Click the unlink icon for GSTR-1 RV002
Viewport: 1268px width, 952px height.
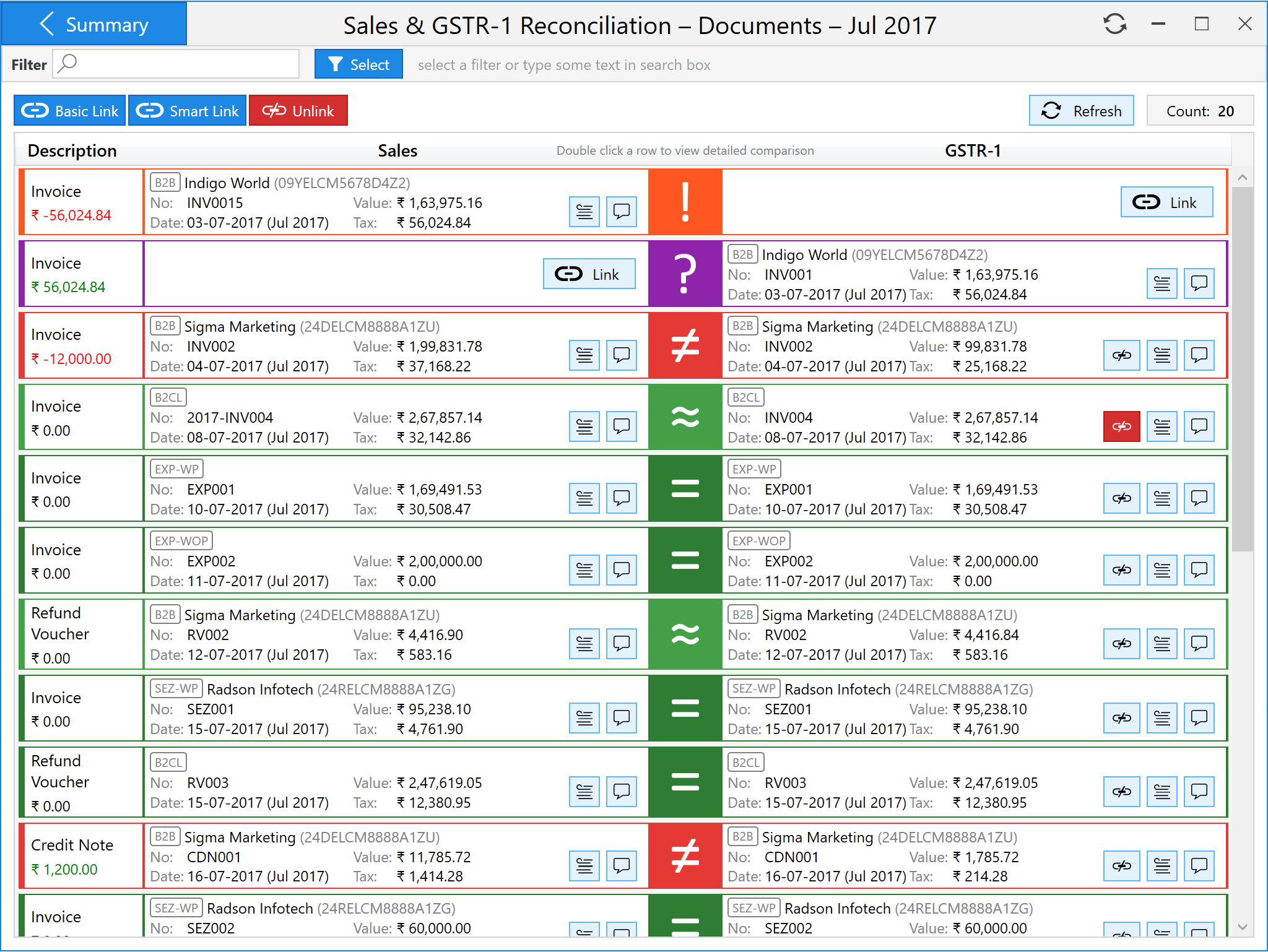(x=1121, y=644)
